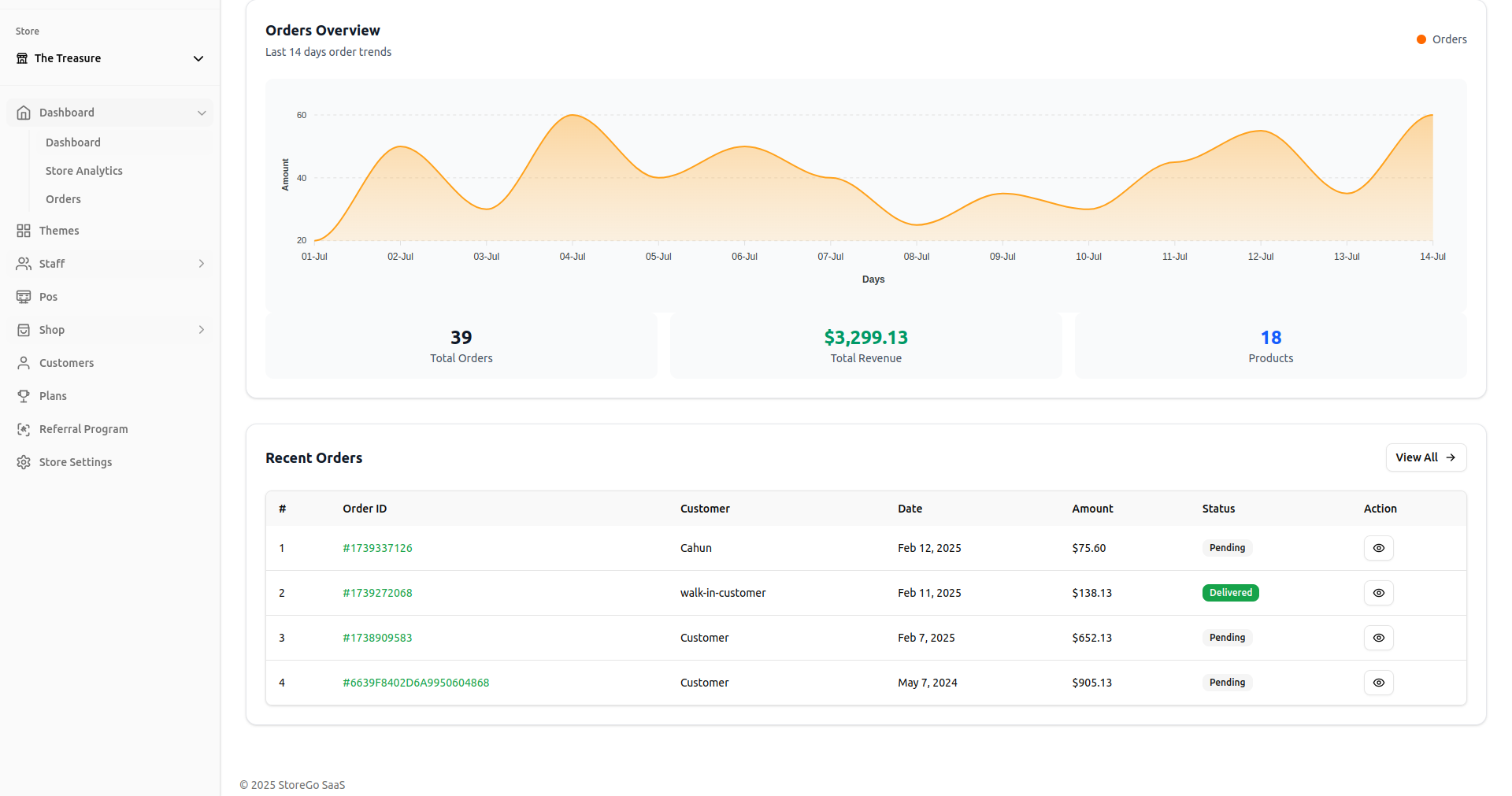Viewport: 1512px width, 796px height.
Task: Expand the Staff submenu chevron
Action: coord(202,264)
